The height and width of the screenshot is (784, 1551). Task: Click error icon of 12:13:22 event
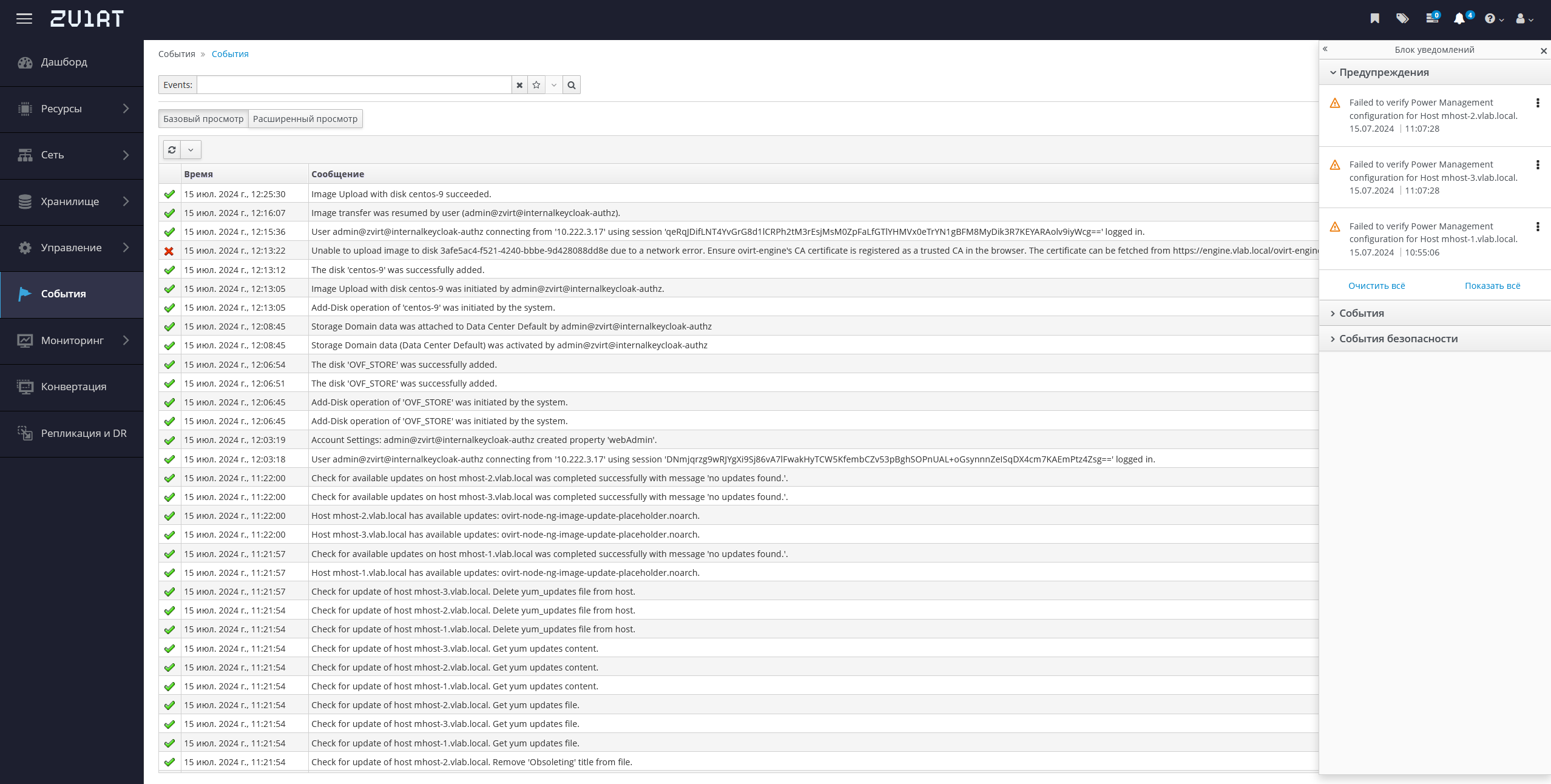(x=169, y=251)
